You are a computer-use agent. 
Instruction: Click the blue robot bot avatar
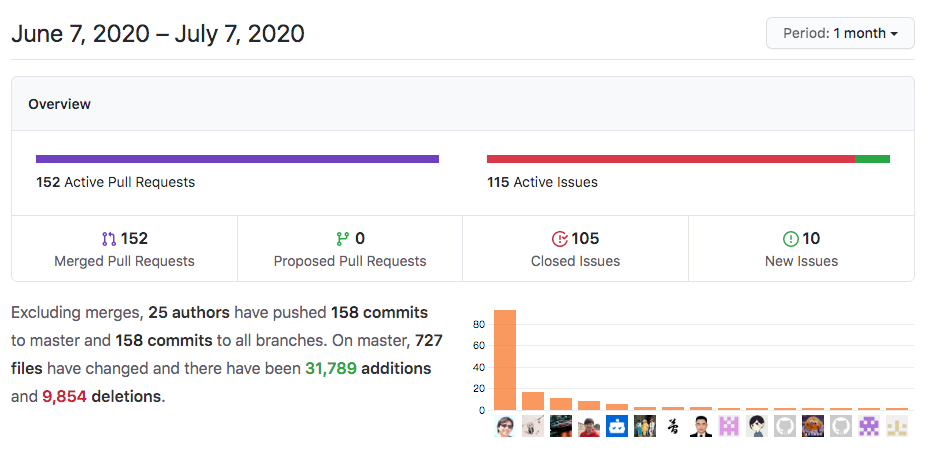point(617,427)
